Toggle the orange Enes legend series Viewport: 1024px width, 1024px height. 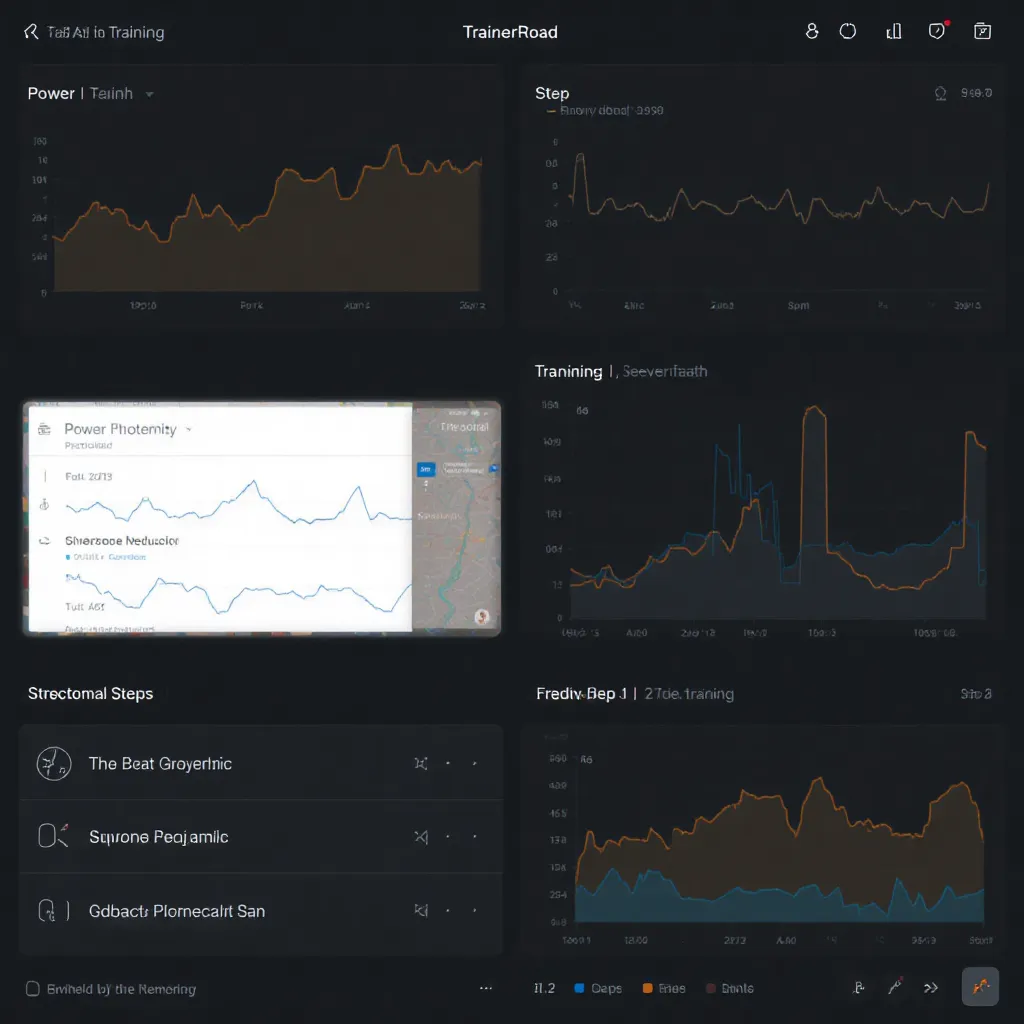point(647,988)
